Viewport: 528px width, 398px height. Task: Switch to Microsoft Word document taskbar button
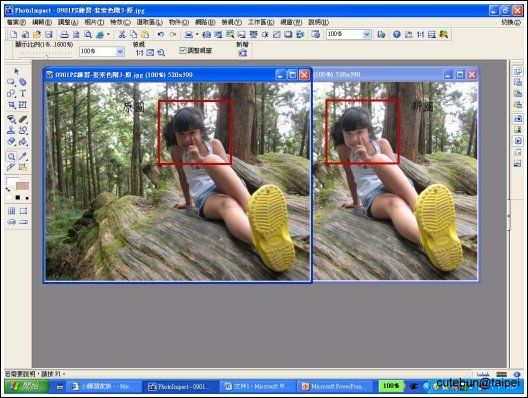click(x=258, y=387)
